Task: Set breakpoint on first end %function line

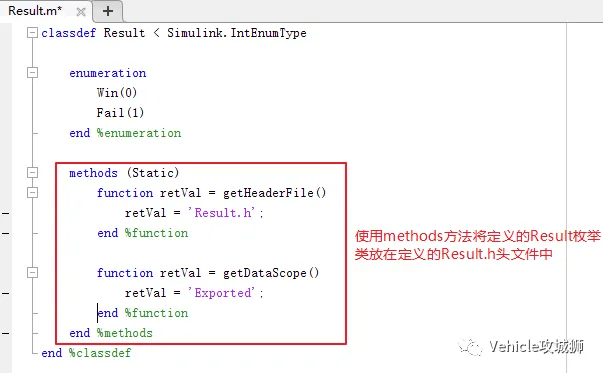Action: pyautogui.click(x=5, y=233)
